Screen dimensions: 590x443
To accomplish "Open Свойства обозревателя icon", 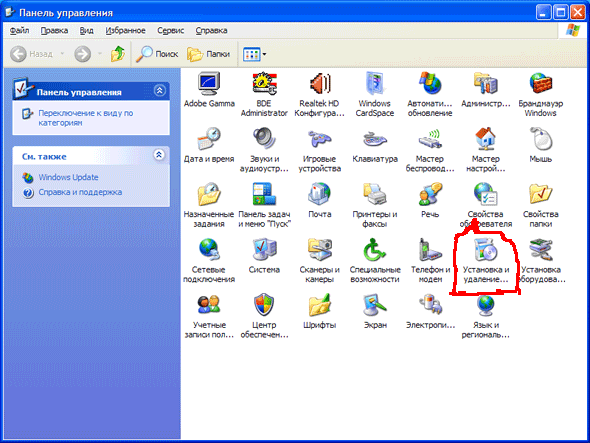I will (x=485, y=195).
